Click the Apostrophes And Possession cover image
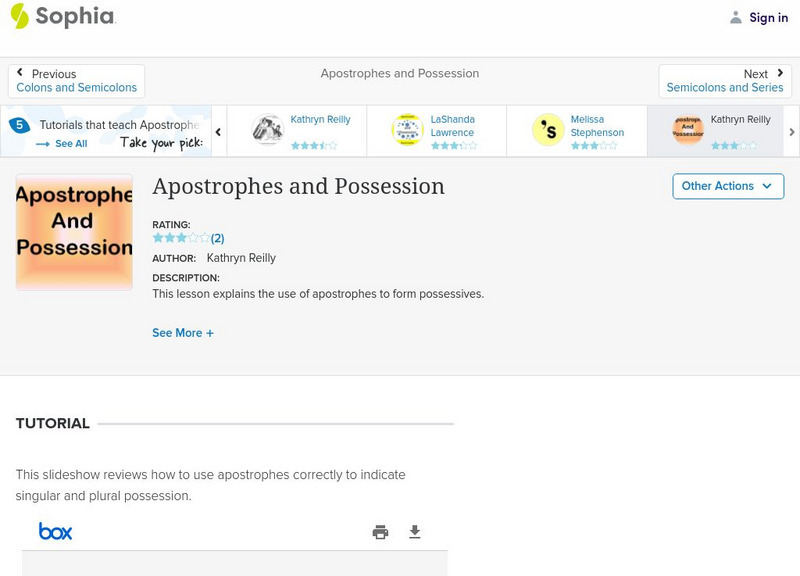Screen dimensions: 800x576 pyautogui.click(x=74, y=232)
